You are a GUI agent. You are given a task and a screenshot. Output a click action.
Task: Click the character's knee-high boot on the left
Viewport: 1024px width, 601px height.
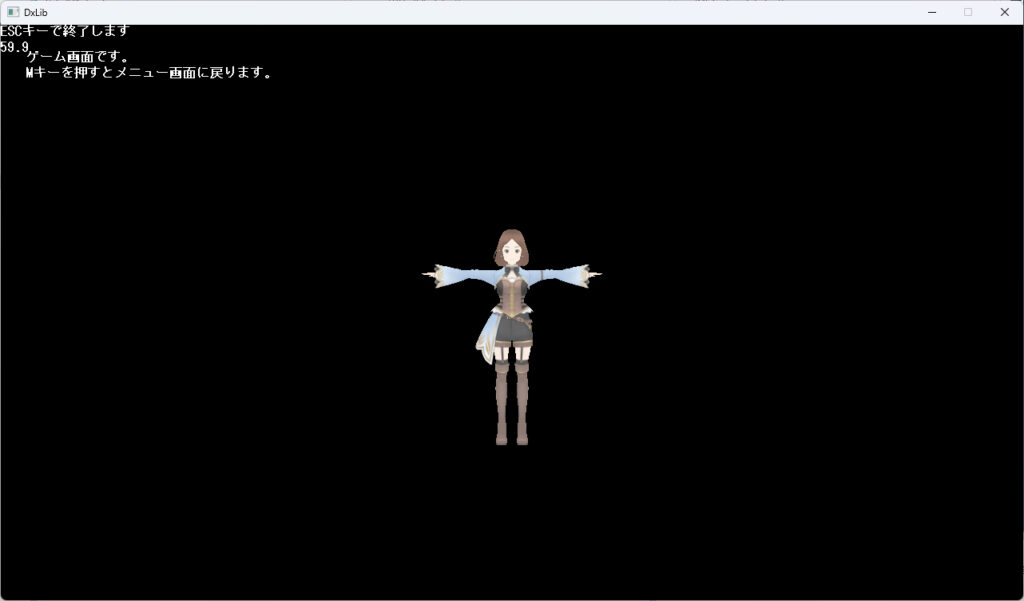pyautogui.click(x=502, y=400)
